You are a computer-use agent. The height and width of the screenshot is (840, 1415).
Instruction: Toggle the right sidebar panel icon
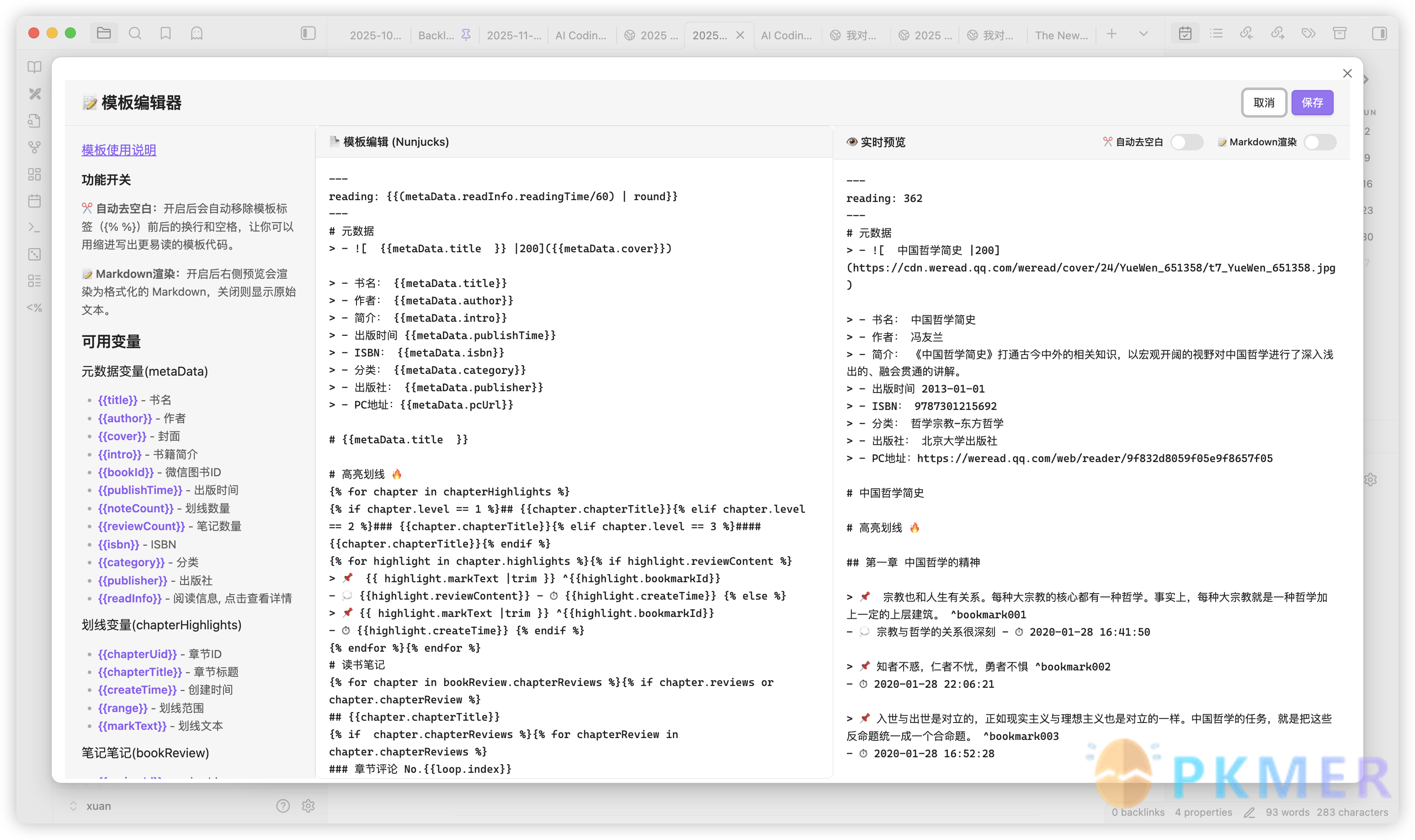[1379, 33]
